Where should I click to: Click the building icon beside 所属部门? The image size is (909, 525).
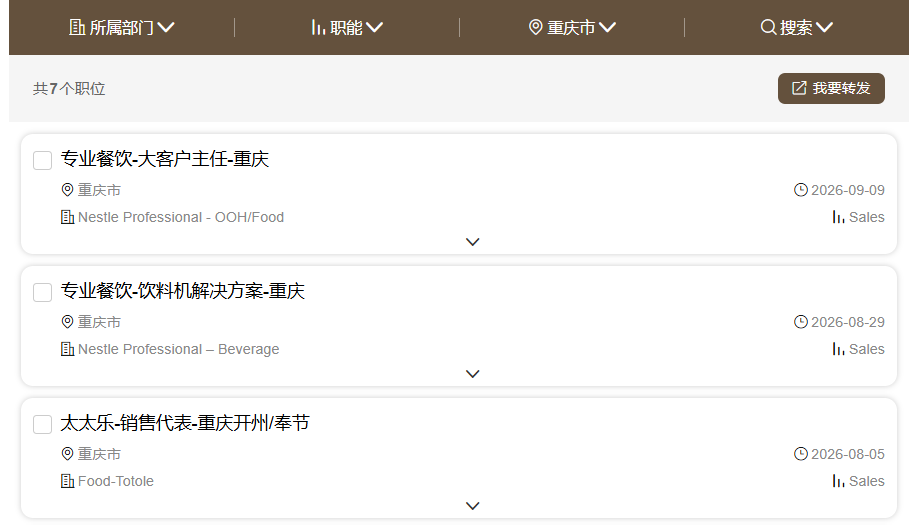point(77,27)
